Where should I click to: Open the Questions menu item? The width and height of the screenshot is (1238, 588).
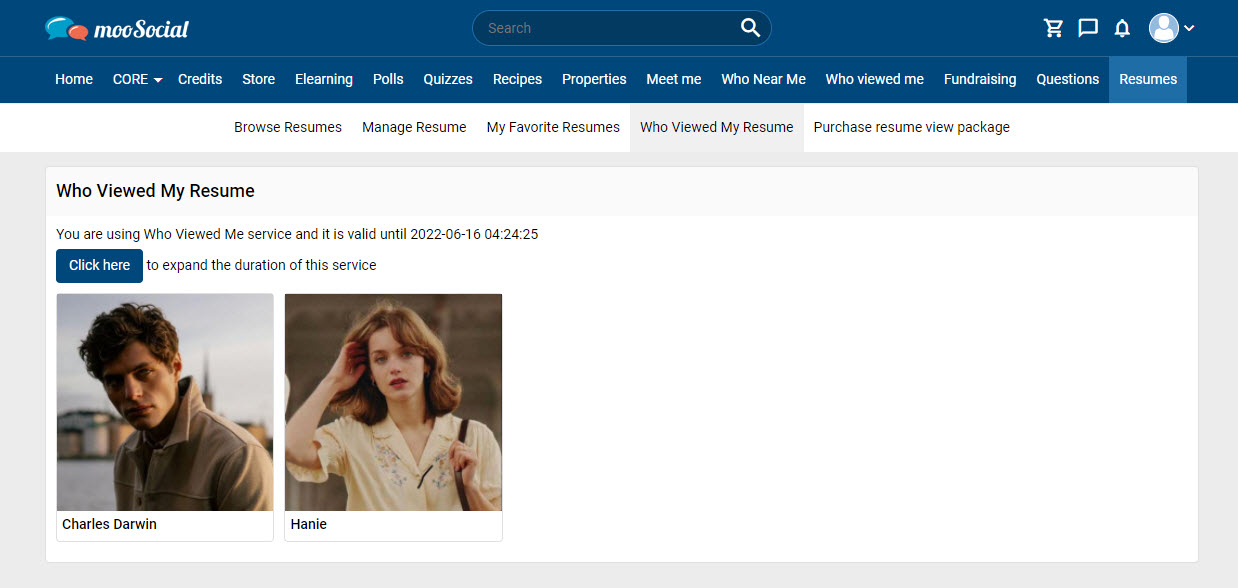pos(1068,79)
